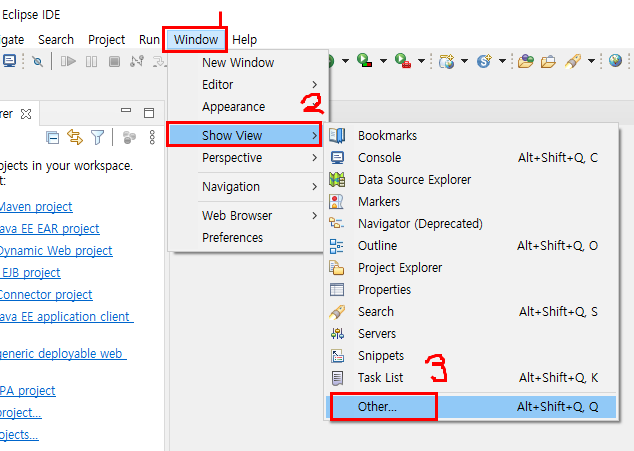Maximize the Project Explorer view panel
Screen dimensions: 634x451
(x=149, y=113)
